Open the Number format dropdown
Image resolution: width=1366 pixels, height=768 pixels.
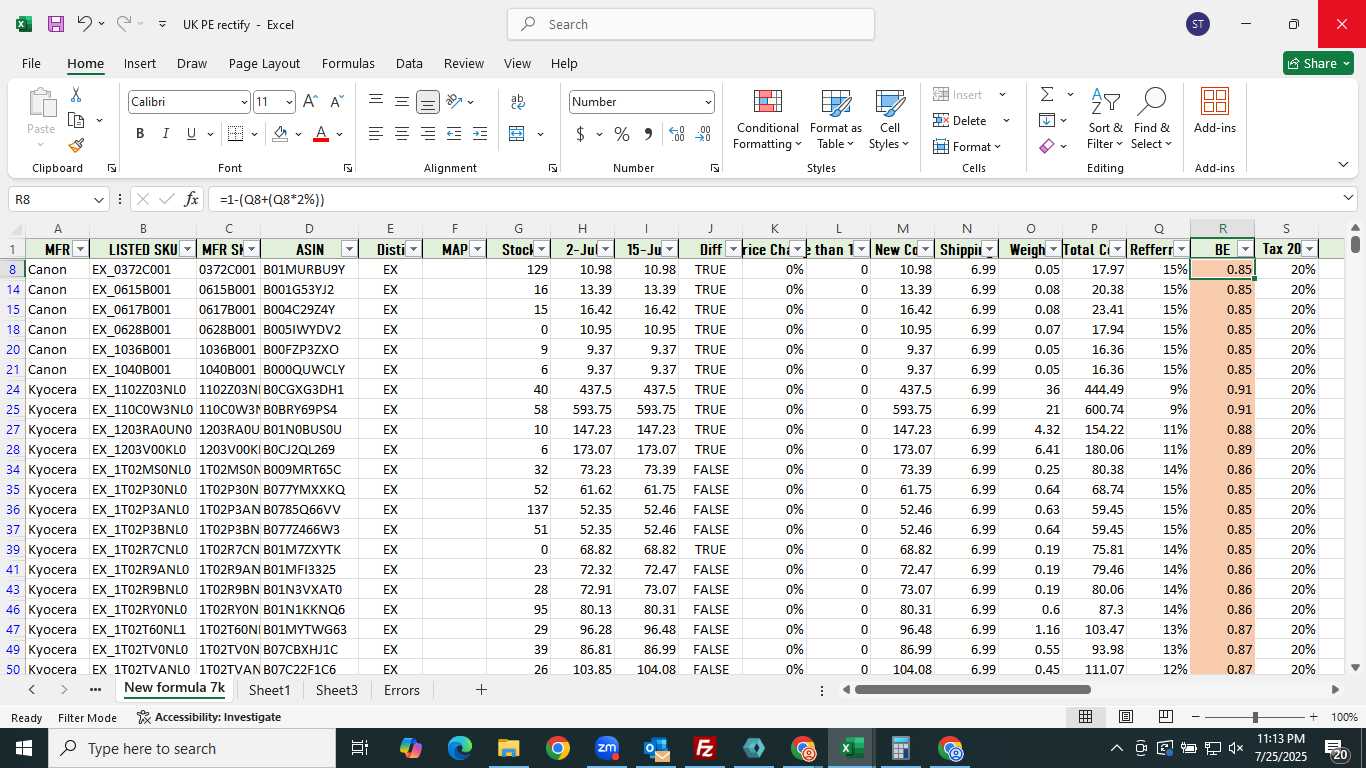[708, 102]
